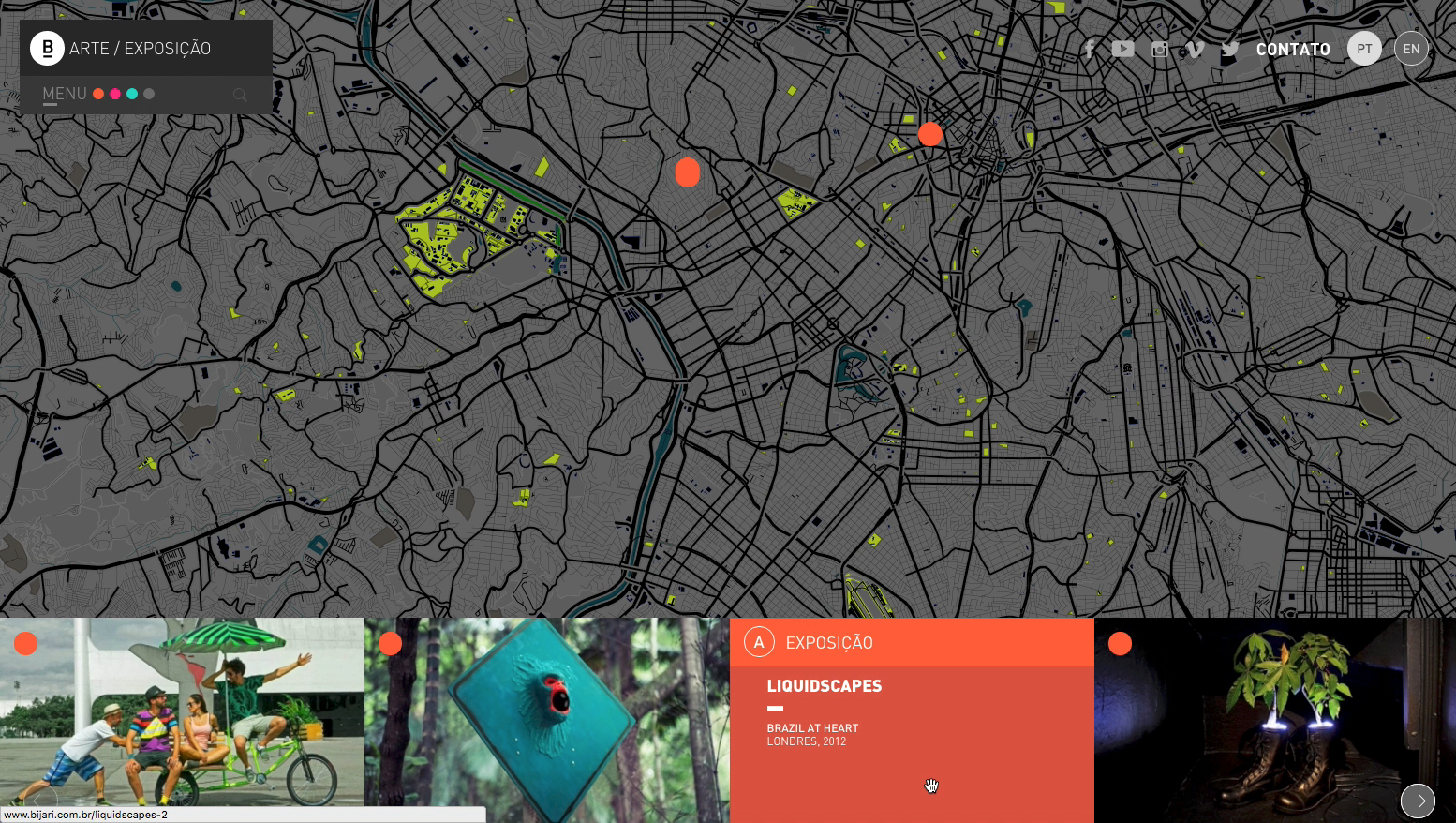Open the Facebook page icon
Viewport: 1456px width, 823px height.
(1089, 50)
